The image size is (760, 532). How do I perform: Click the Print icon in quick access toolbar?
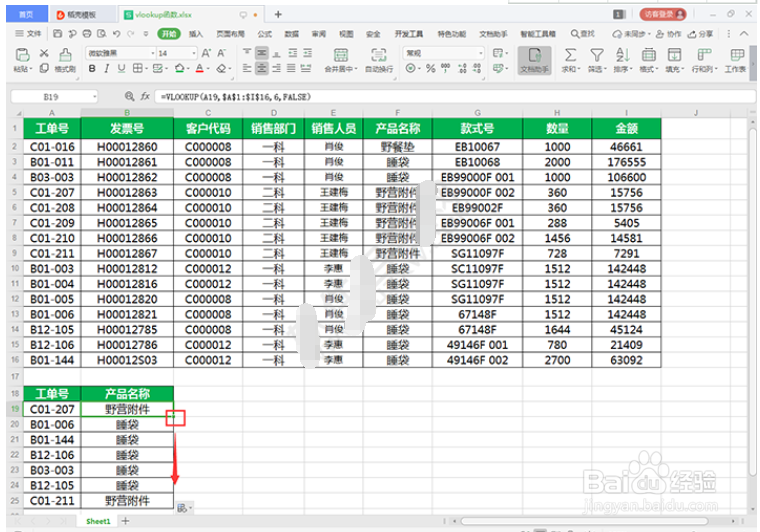87,33
